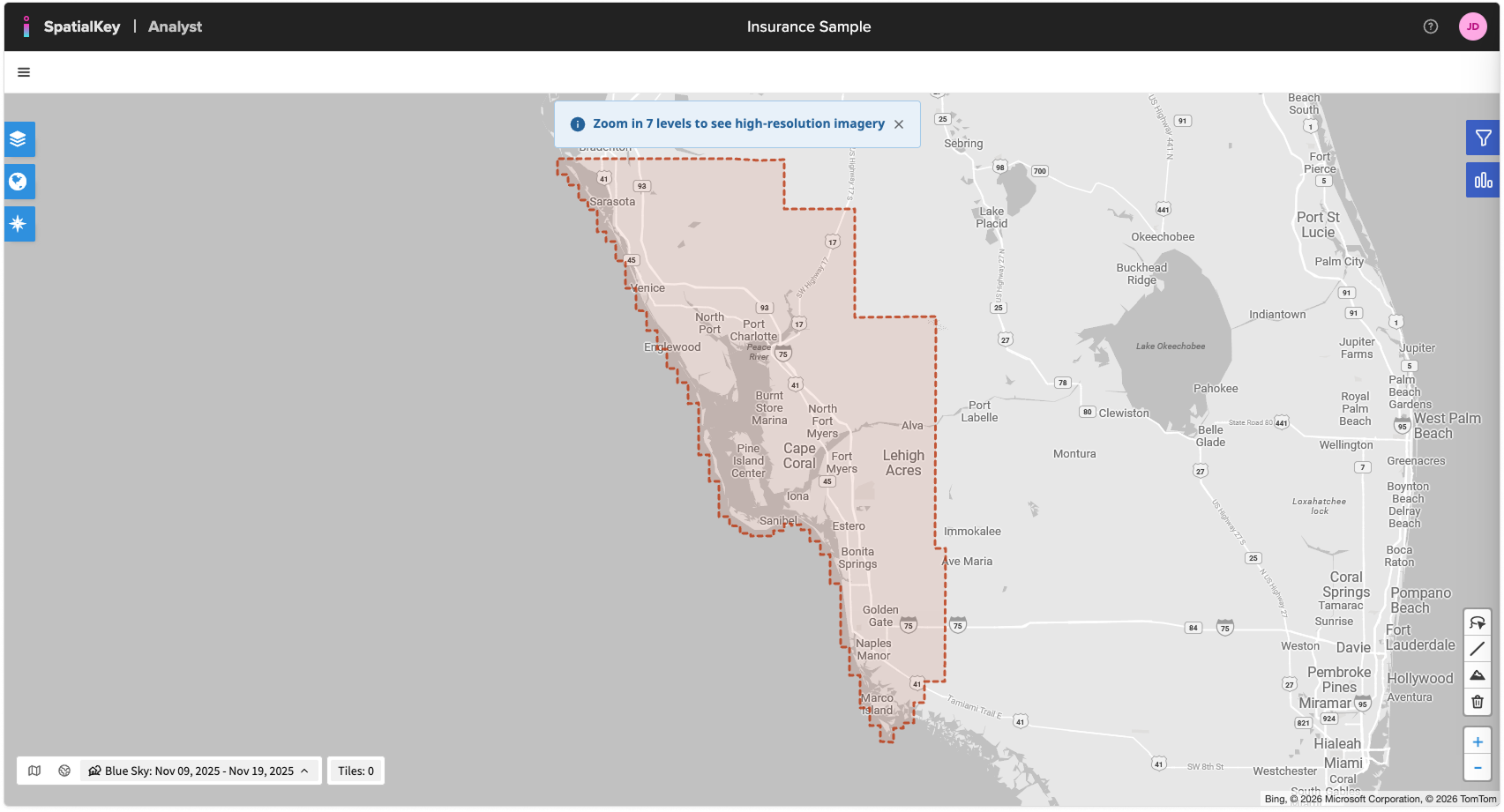Open the filter funnel panel
The image size is (1504, 812).
coord(1483,138)
